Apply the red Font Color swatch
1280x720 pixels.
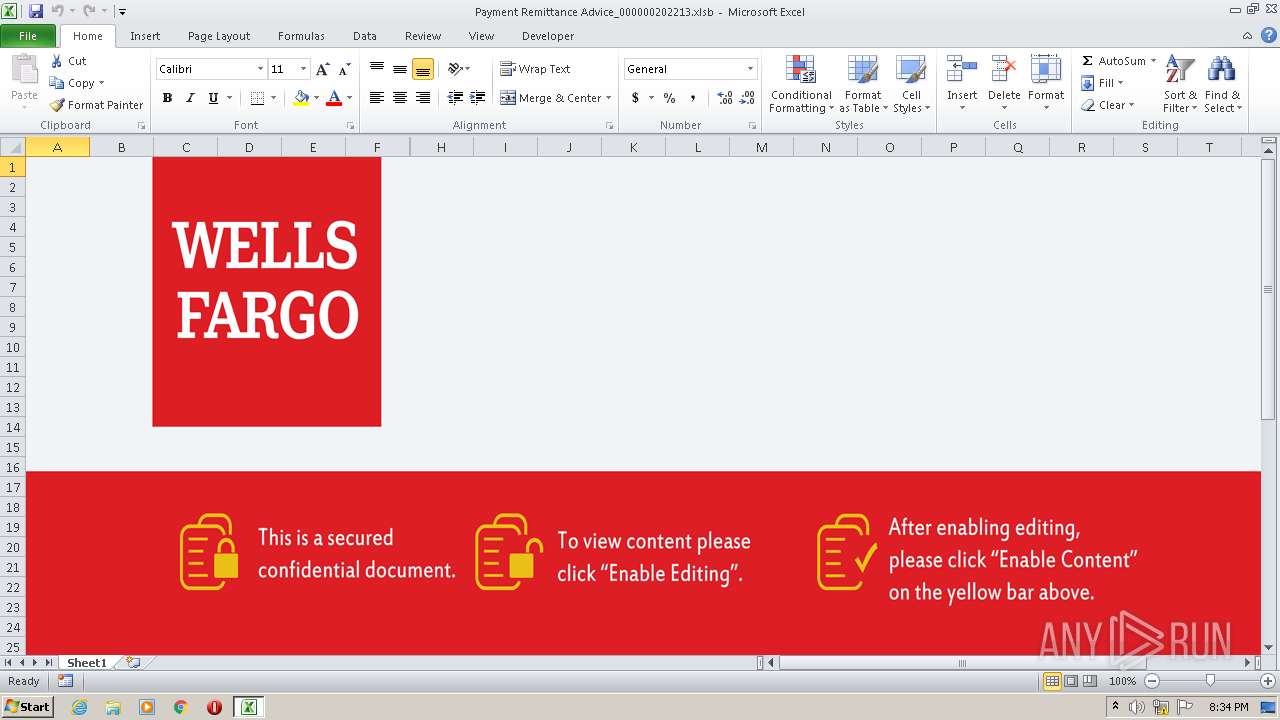tap(334, 98)
